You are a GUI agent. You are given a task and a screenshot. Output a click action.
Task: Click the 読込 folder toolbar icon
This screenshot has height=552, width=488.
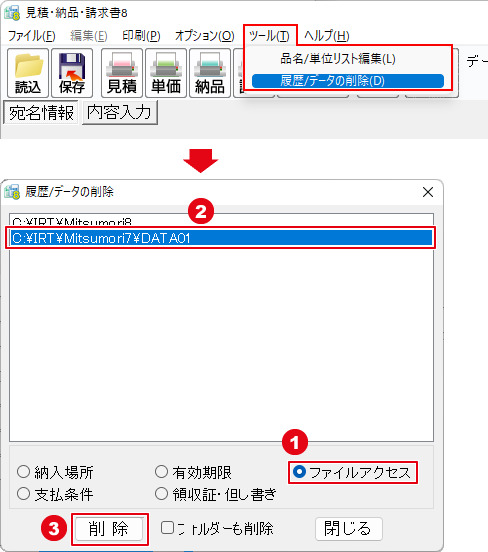28,73
